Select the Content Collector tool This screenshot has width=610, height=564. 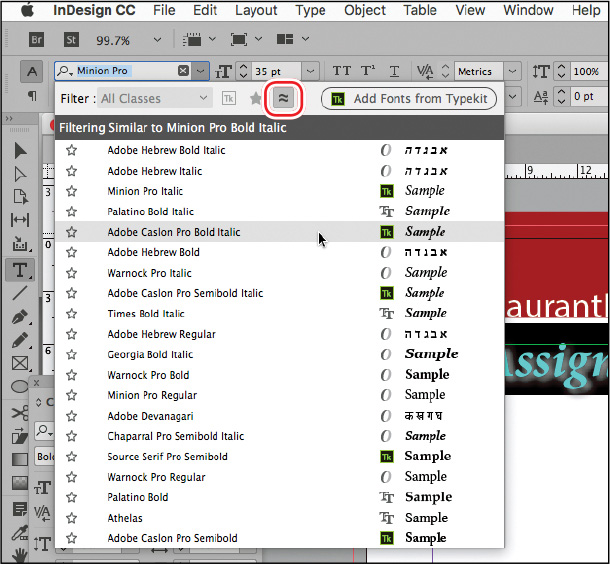tap(20, 243)
